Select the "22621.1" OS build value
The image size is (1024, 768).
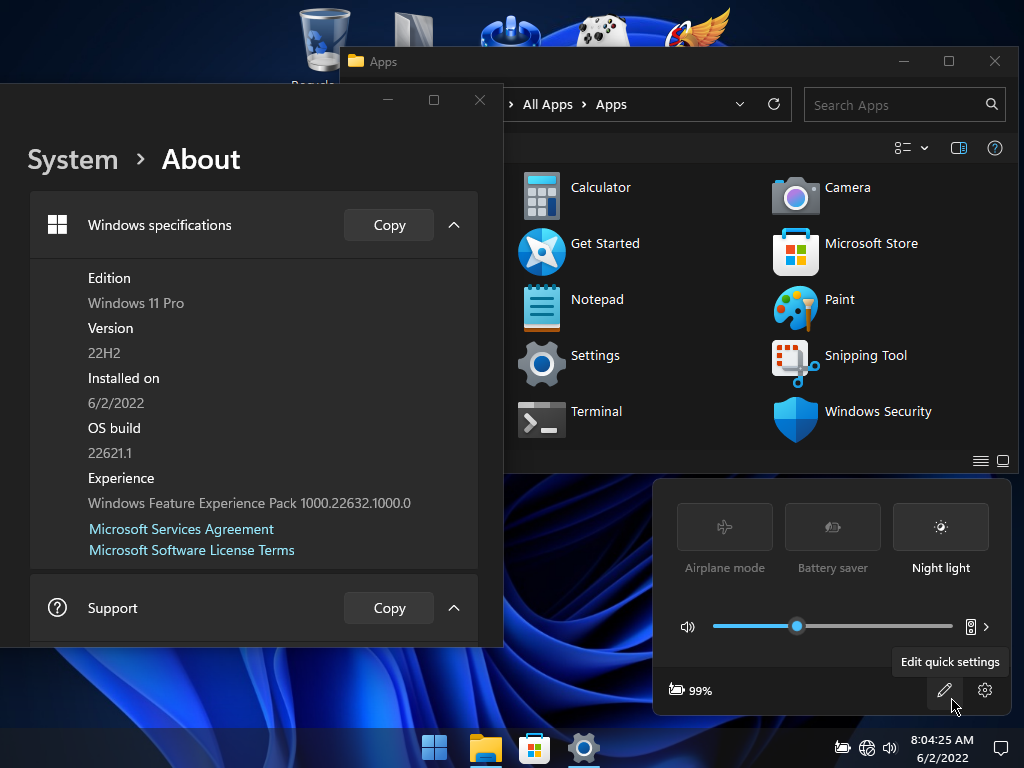(x=110, y=453)
